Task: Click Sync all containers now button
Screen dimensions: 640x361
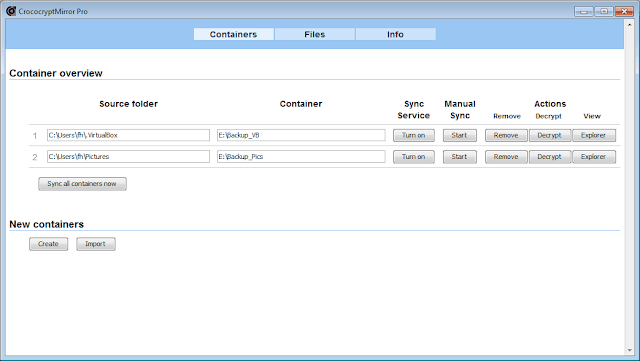Action: (x=82, y=184)
